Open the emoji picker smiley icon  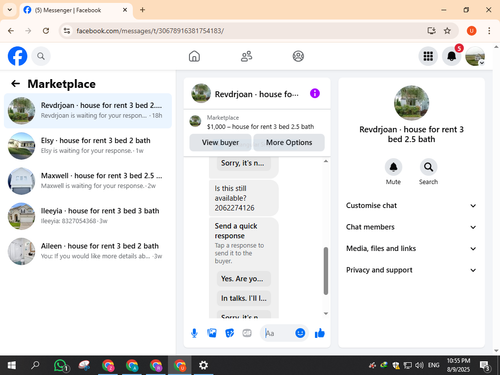click(x=300, y=333)
